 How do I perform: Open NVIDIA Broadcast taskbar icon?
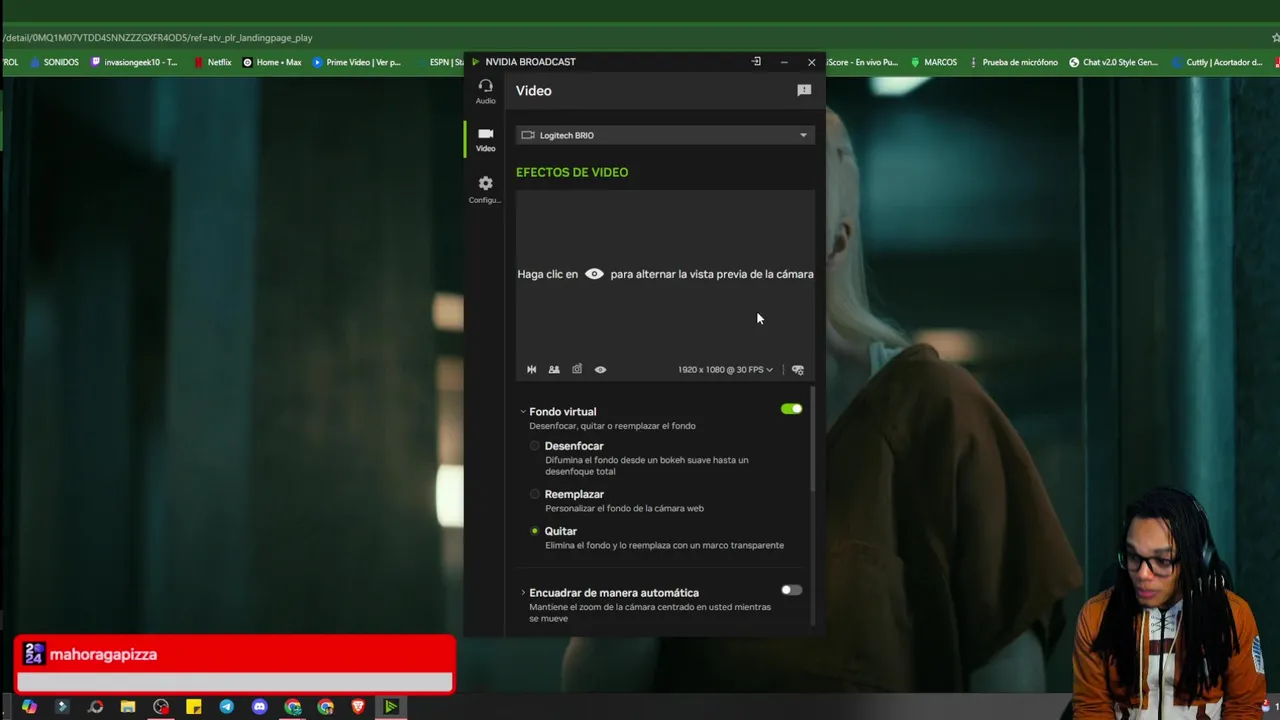[391, 707]
